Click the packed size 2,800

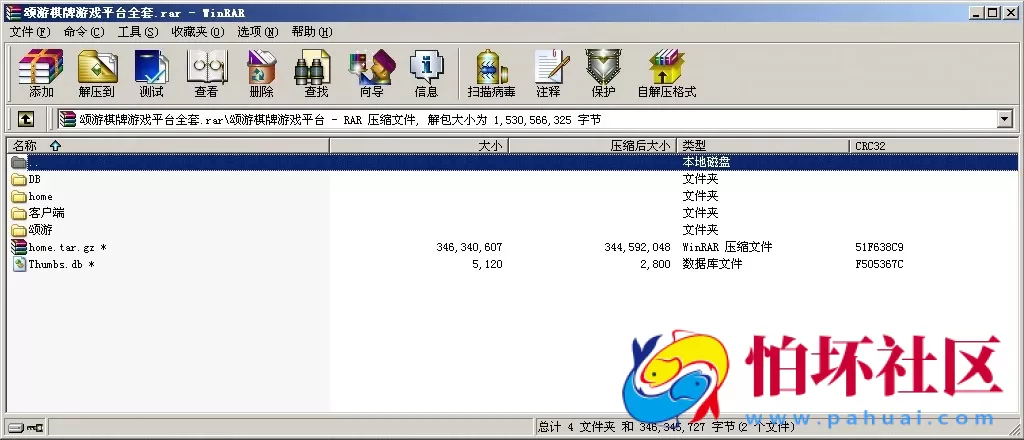pos(655,264)
